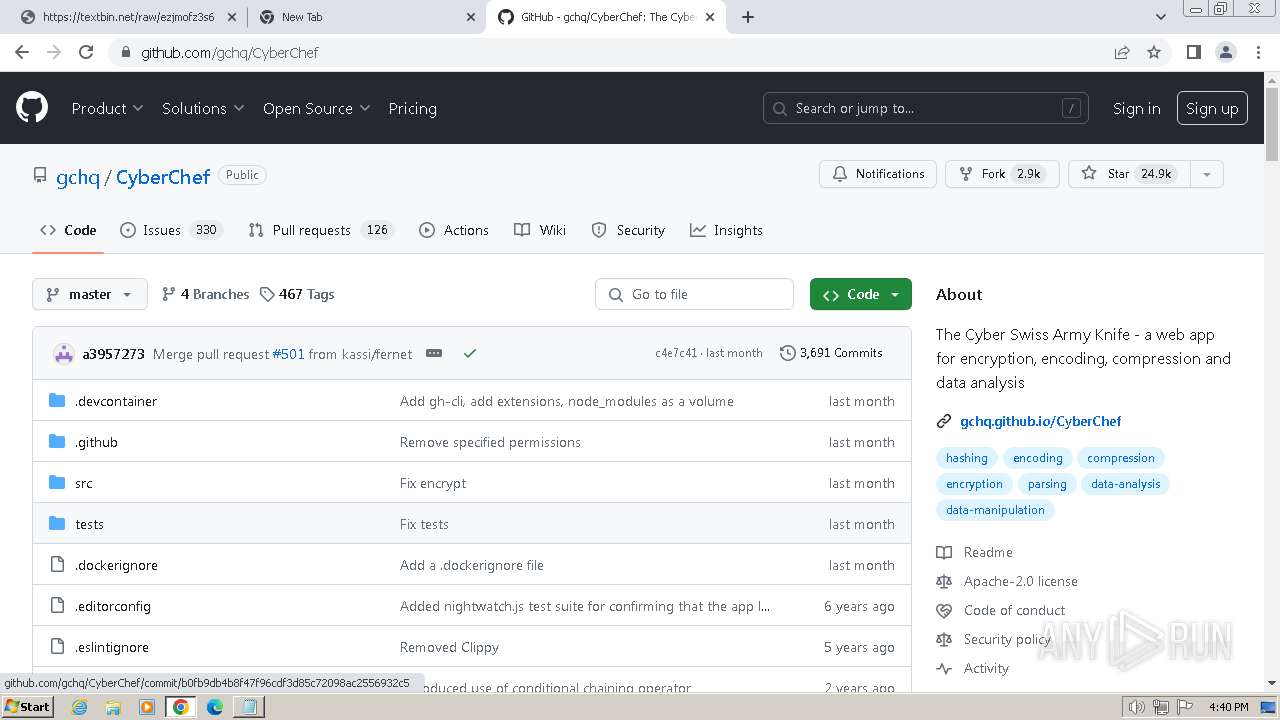Focus the Search or jump to field

tap(926, 108)
